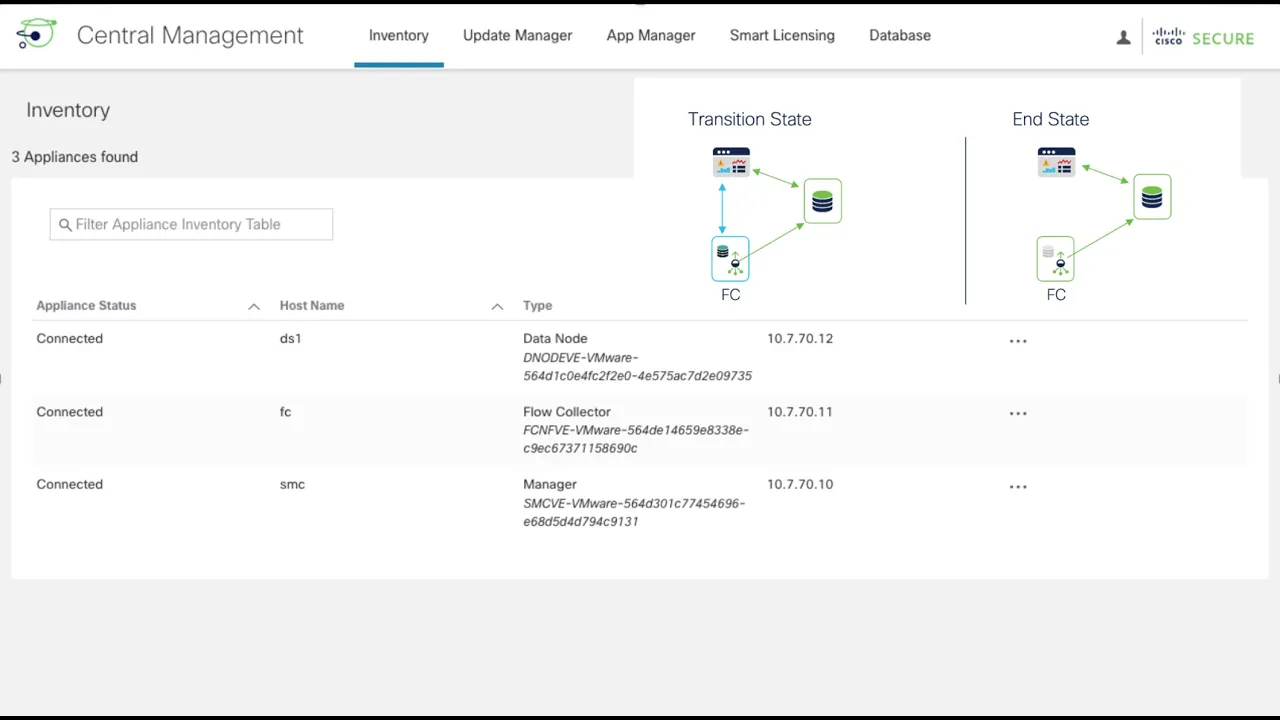Click Transition State database icon
Screen dimensions: 1280x720
tap(822, 201)
